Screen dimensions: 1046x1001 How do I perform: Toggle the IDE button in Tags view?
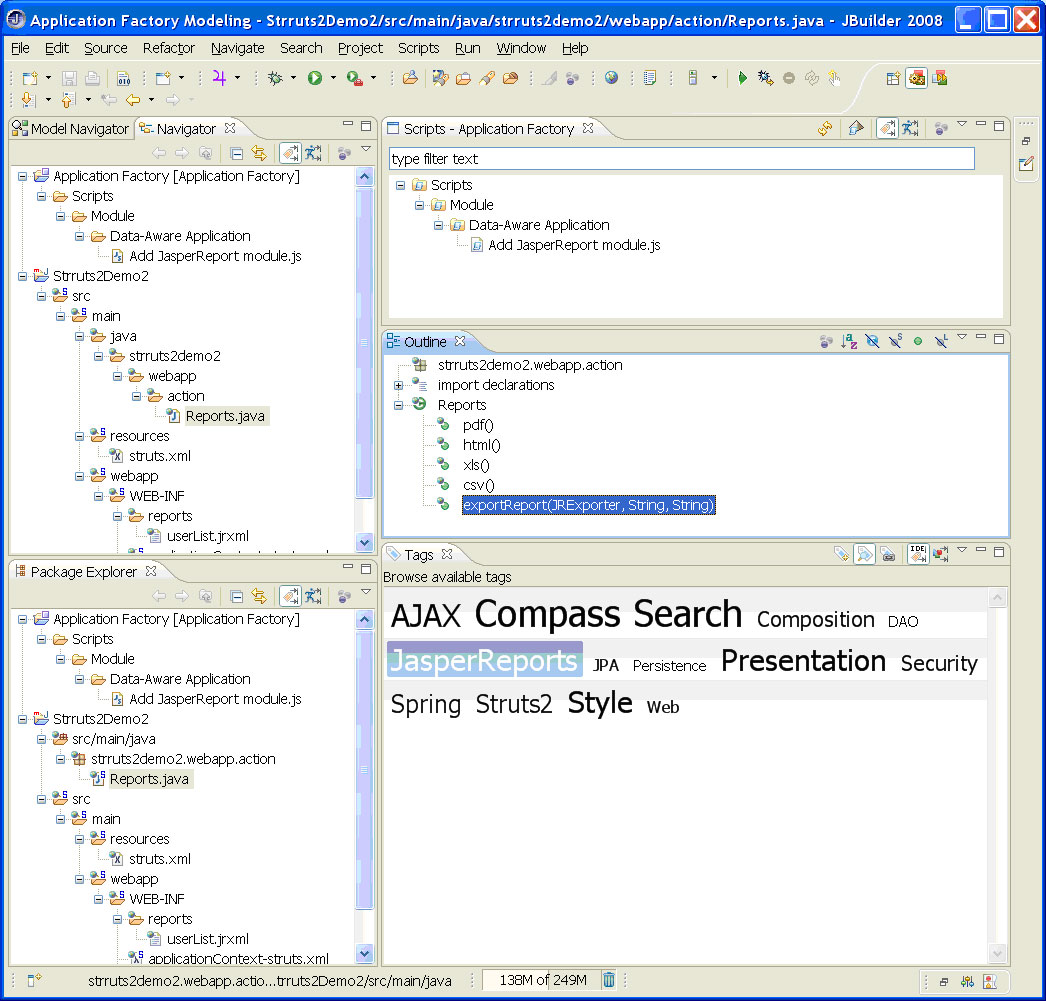(x=918, y=554)
